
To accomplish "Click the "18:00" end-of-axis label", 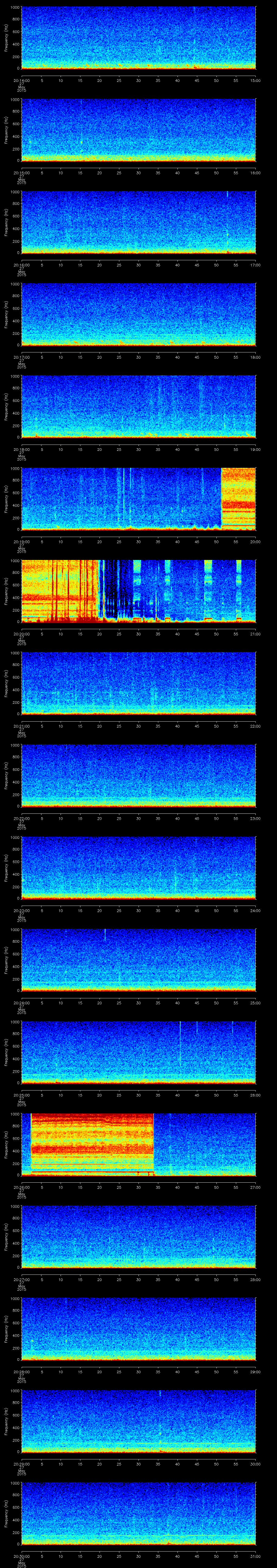I will pyautogui.click(x=256, y=357).
